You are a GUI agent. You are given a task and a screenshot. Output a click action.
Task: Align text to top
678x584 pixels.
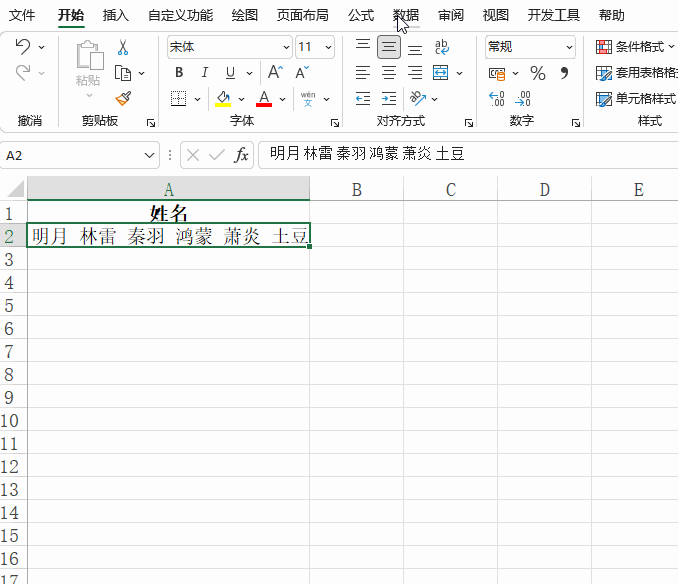click(363, 45)
